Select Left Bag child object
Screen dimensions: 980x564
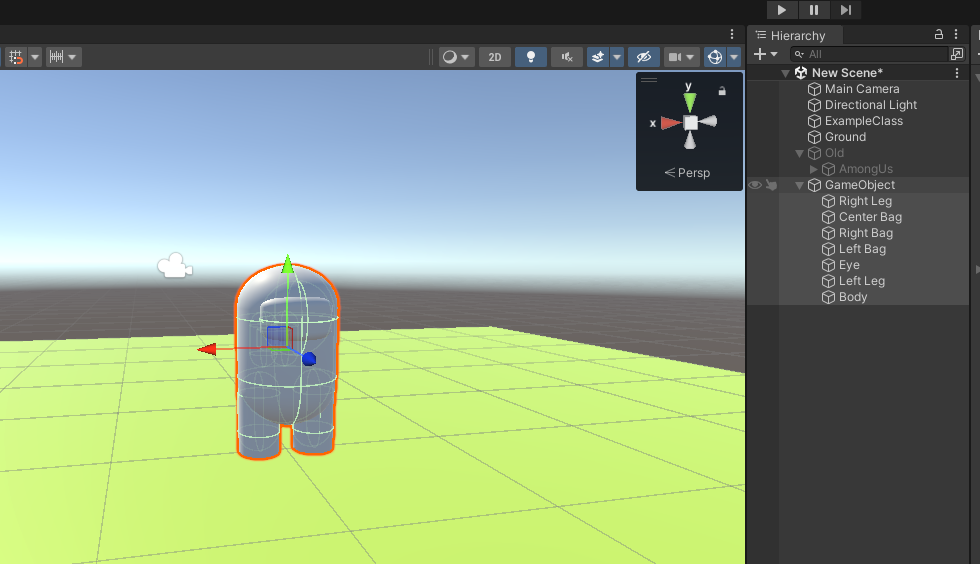pyautogui.click(x=862, y=249)
